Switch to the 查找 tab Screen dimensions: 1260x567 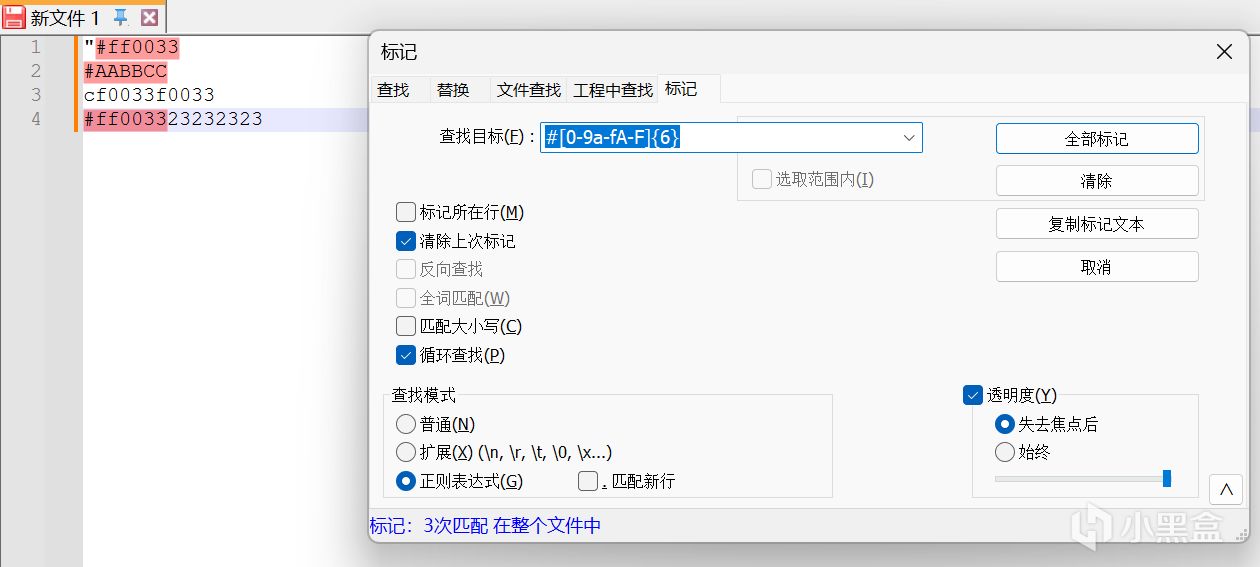(x=393, y=90)
